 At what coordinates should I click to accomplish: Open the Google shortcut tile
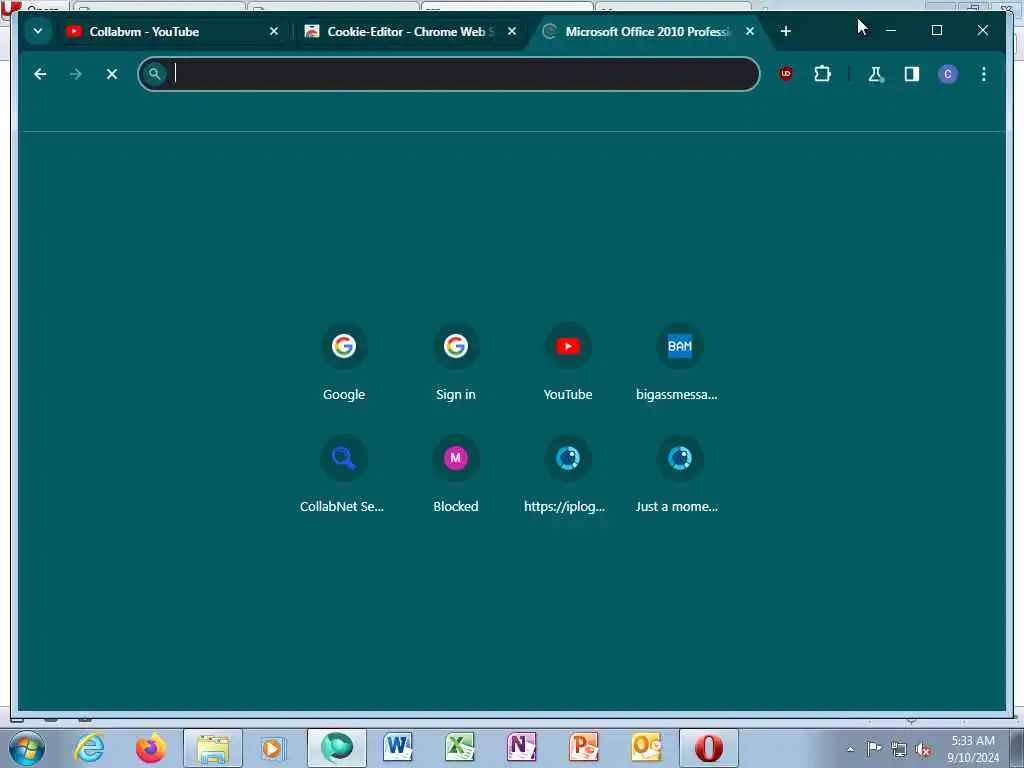pyautogui.click(x=344, y=363)
